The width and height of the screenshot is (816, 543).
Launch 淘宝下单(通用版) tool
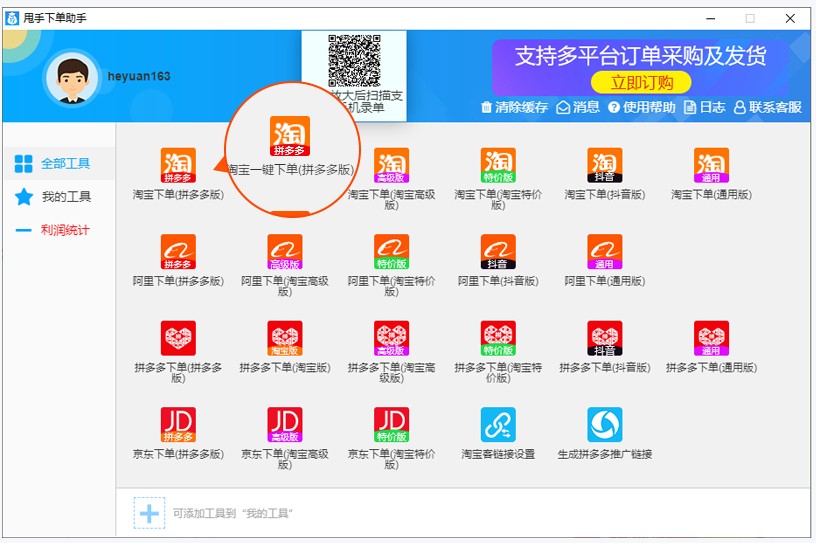pos(711,165)
